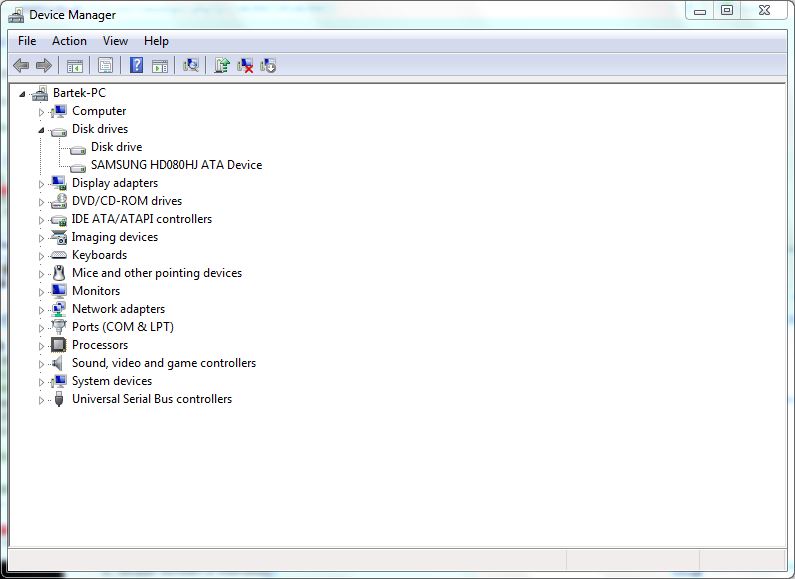
Task: Expand Sound, video and game controllers
Action: tap(42, 364)
